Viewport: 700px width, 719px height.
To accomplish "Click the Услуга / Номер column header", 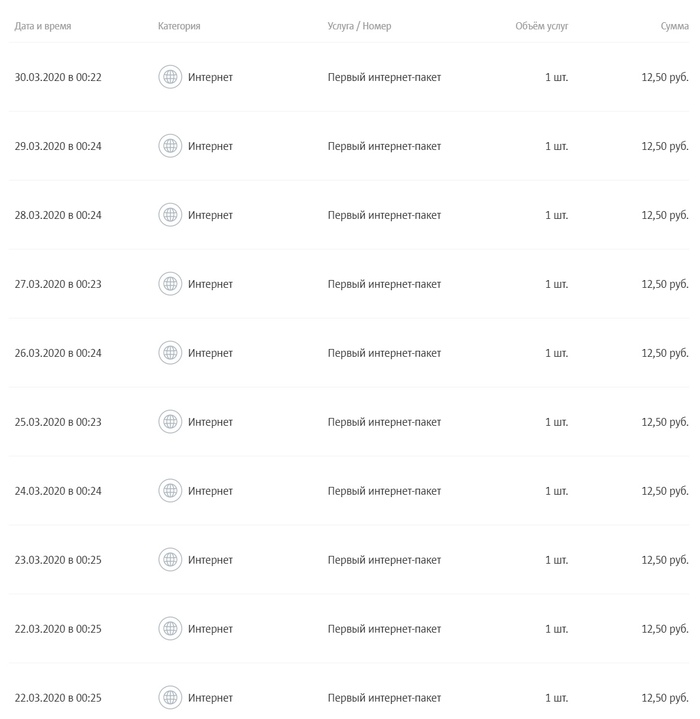I will [x=359, y=26].
